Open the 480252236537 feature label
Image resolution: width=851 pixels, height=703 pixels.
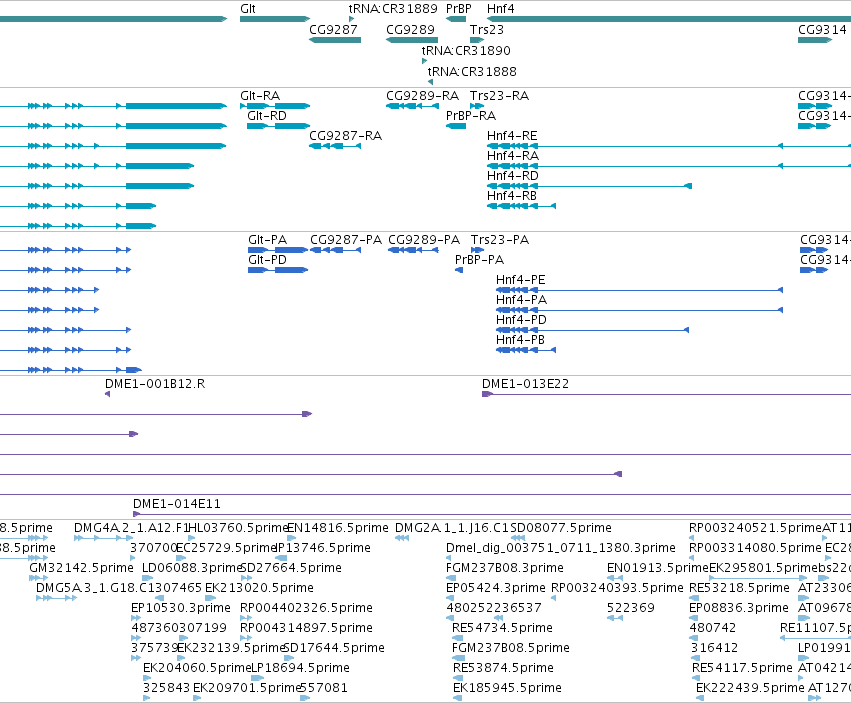[x=493, y=608]
